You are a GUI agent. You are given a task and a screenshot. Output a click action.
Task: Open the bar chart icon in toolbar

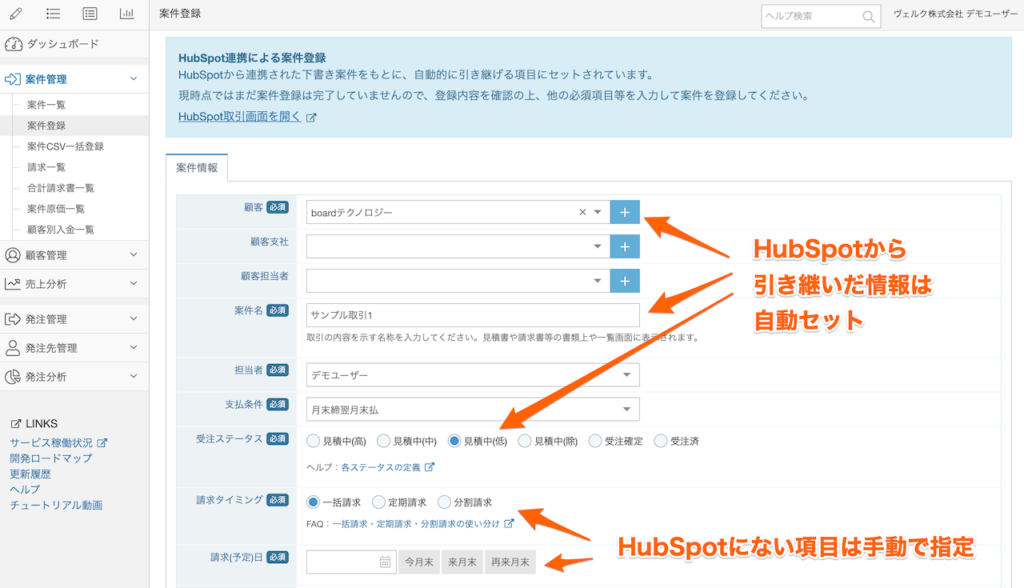point(127,13)
